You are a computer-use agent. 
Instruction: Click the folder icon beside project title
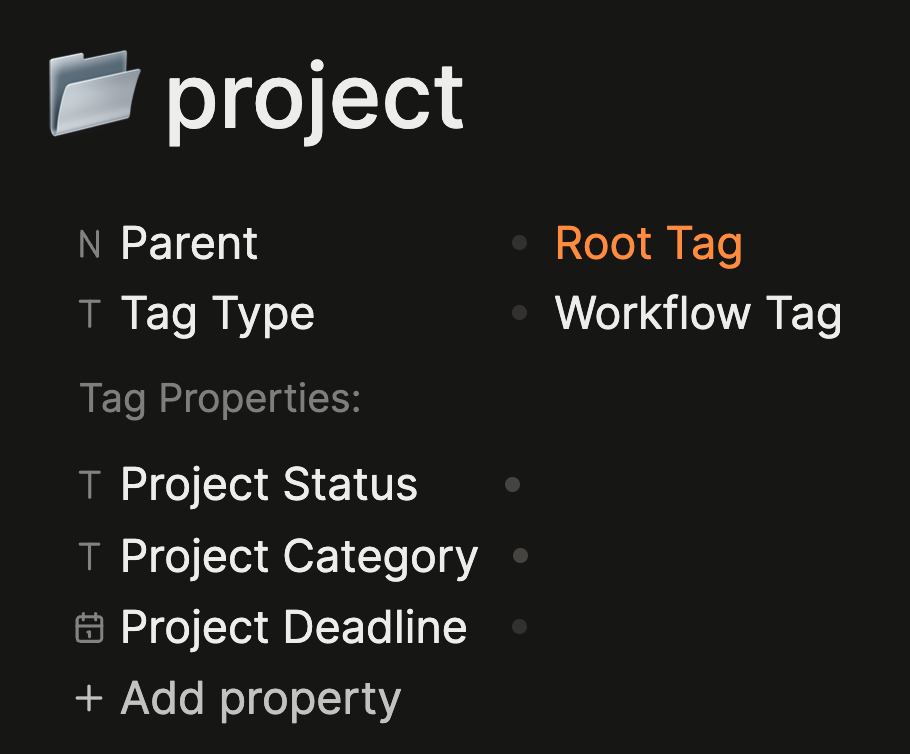point(95,93)
